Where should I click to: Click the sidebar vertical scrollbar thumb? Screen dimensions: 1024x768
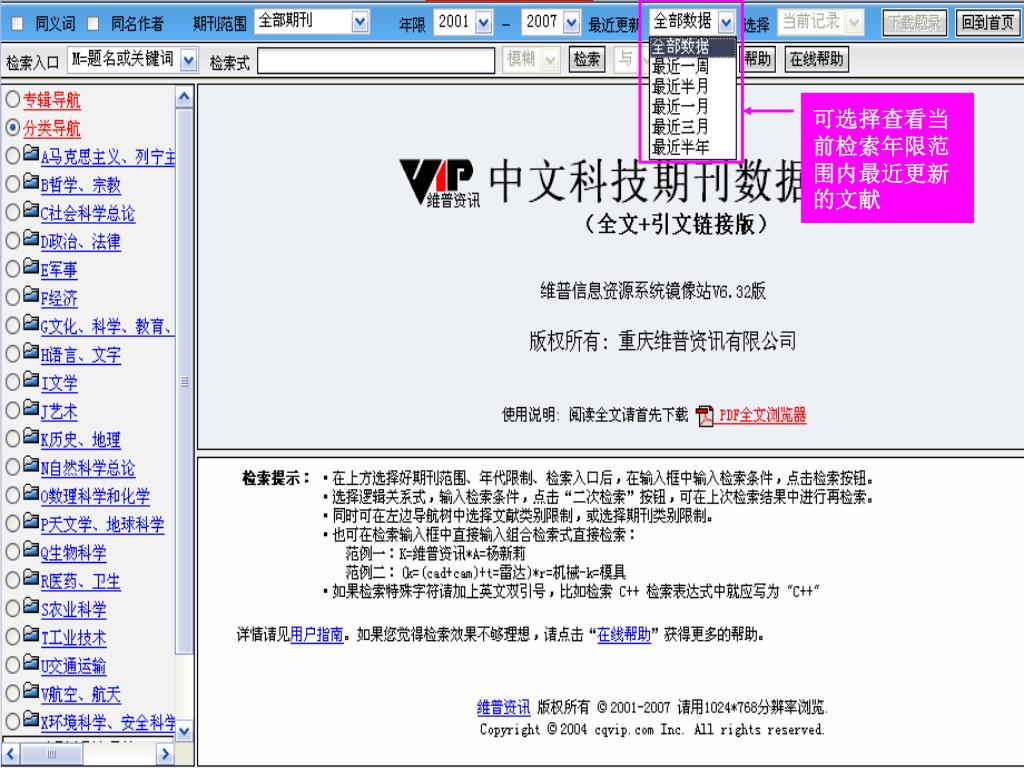(184, 381)
